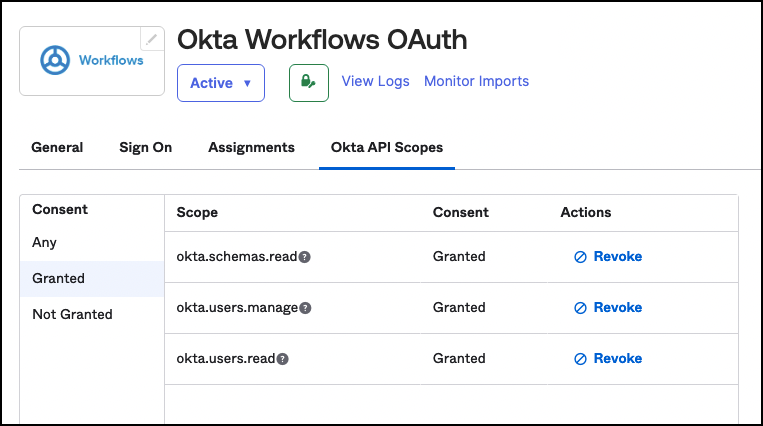This screenshot has width=763, height=426.
Task: Open the Active status dropdown
Action: coord(221,83)
